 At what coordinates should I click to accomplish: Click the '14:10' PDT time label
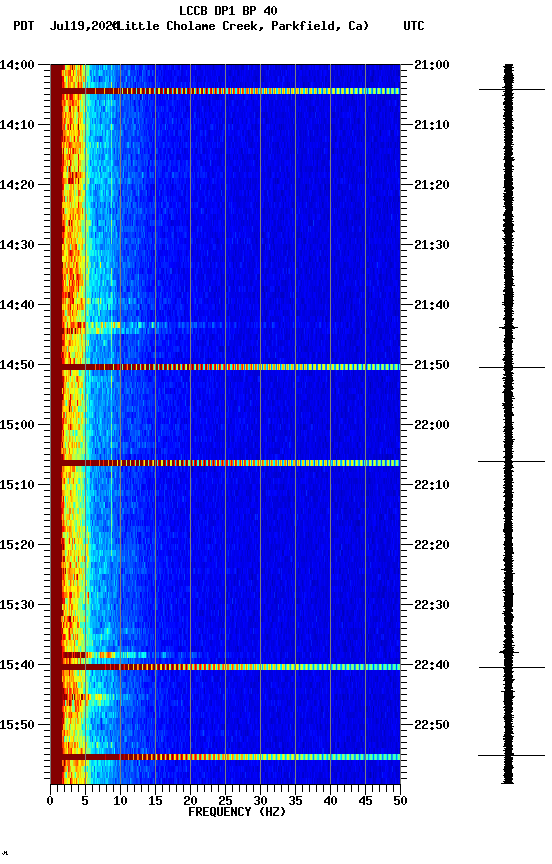(17, 125)
